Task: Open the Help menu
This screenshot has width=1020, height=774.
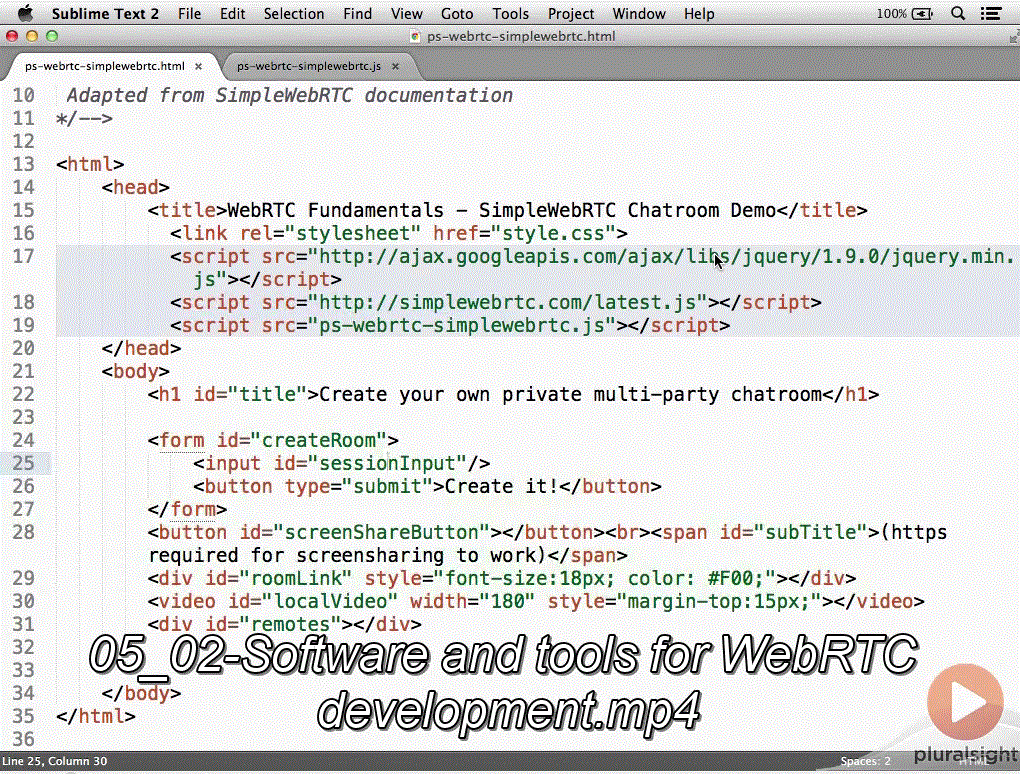Action: pyautogui.click(x=699, y=14)
